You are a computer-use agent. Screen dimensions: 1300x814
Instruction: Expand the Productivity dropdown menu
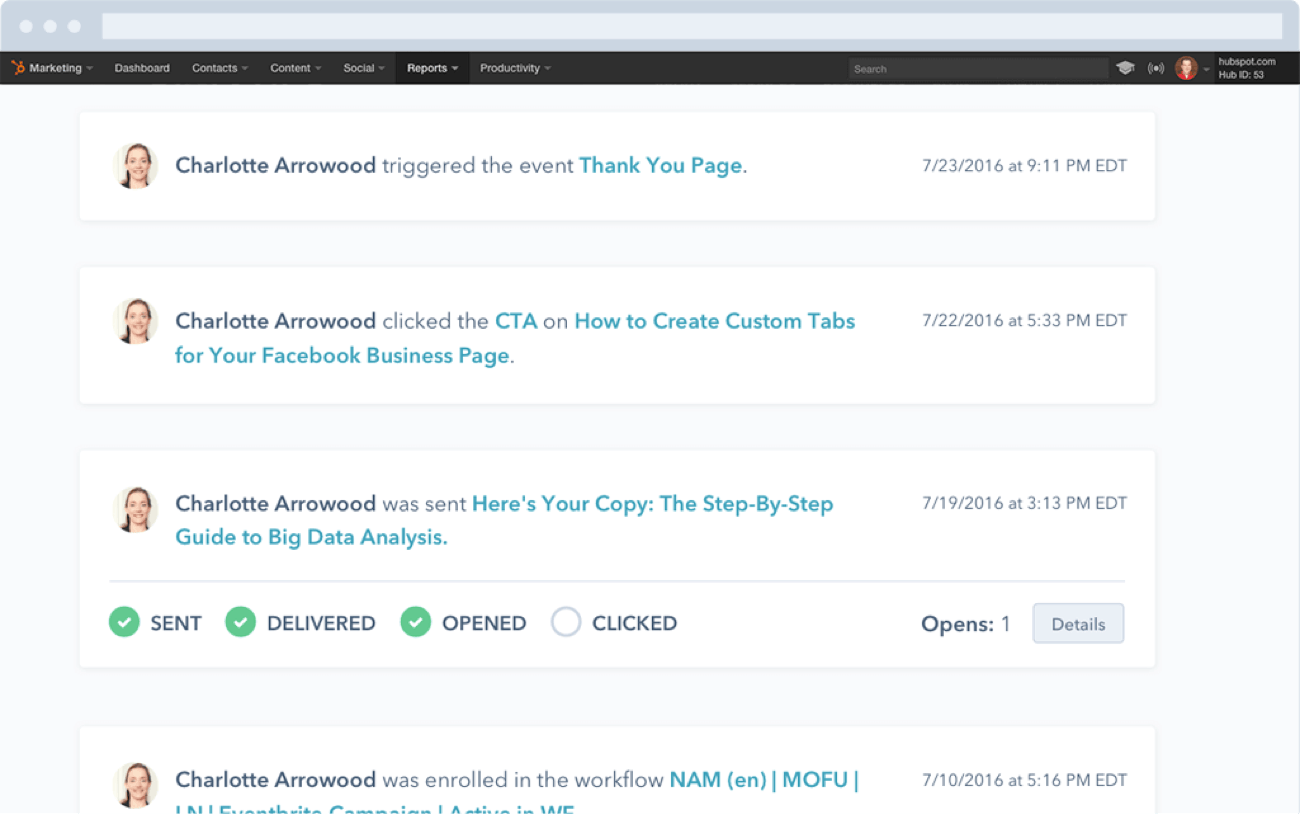point(515,68)
